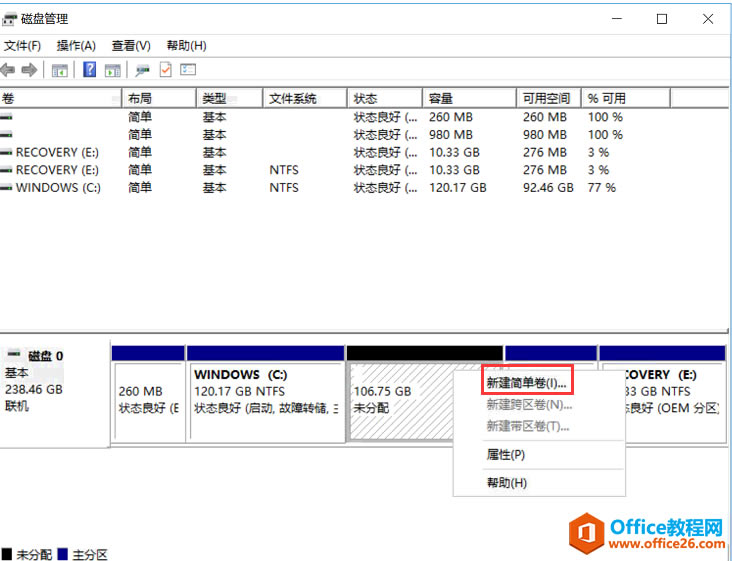The height and width of the screenshot is (561, 732).
Task: Click the black 未分配 legend swatch
Action: click(7, 554)
